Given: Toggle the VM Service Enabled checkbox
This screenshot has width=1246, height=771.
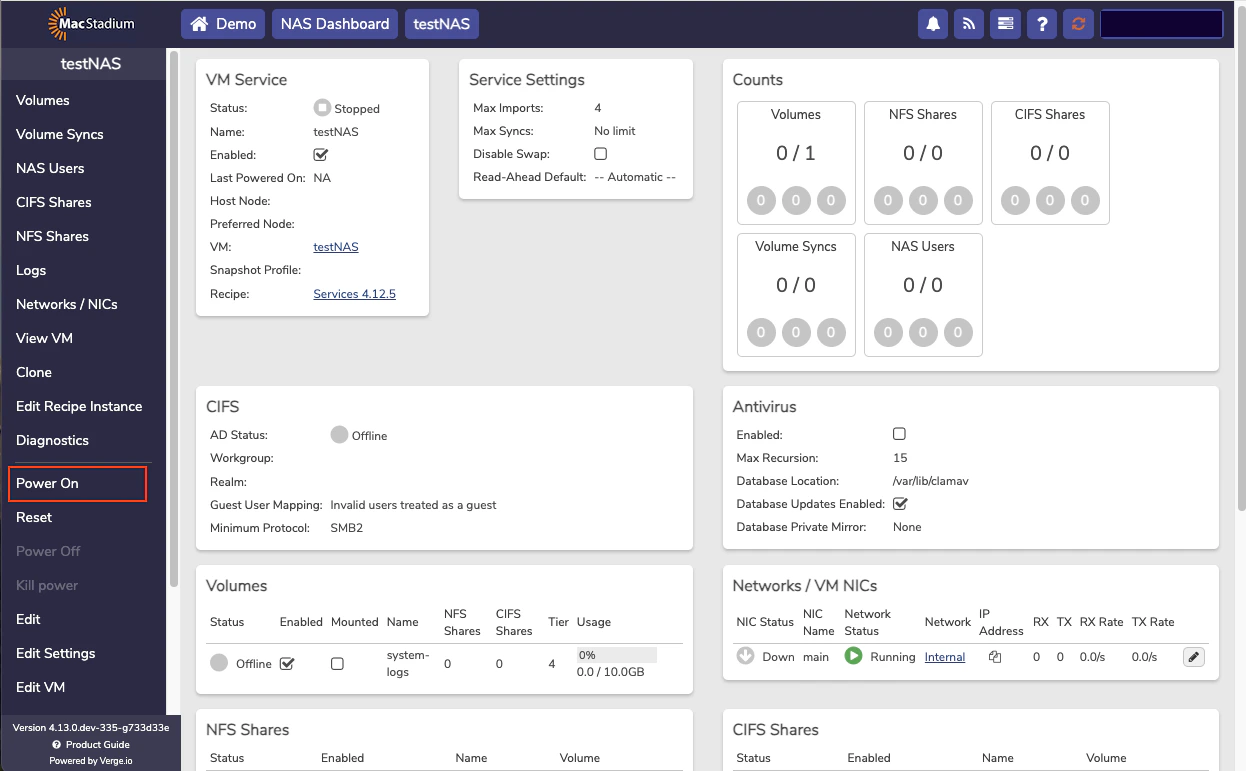Looking at the screenshot, I should tap(321, 155).
